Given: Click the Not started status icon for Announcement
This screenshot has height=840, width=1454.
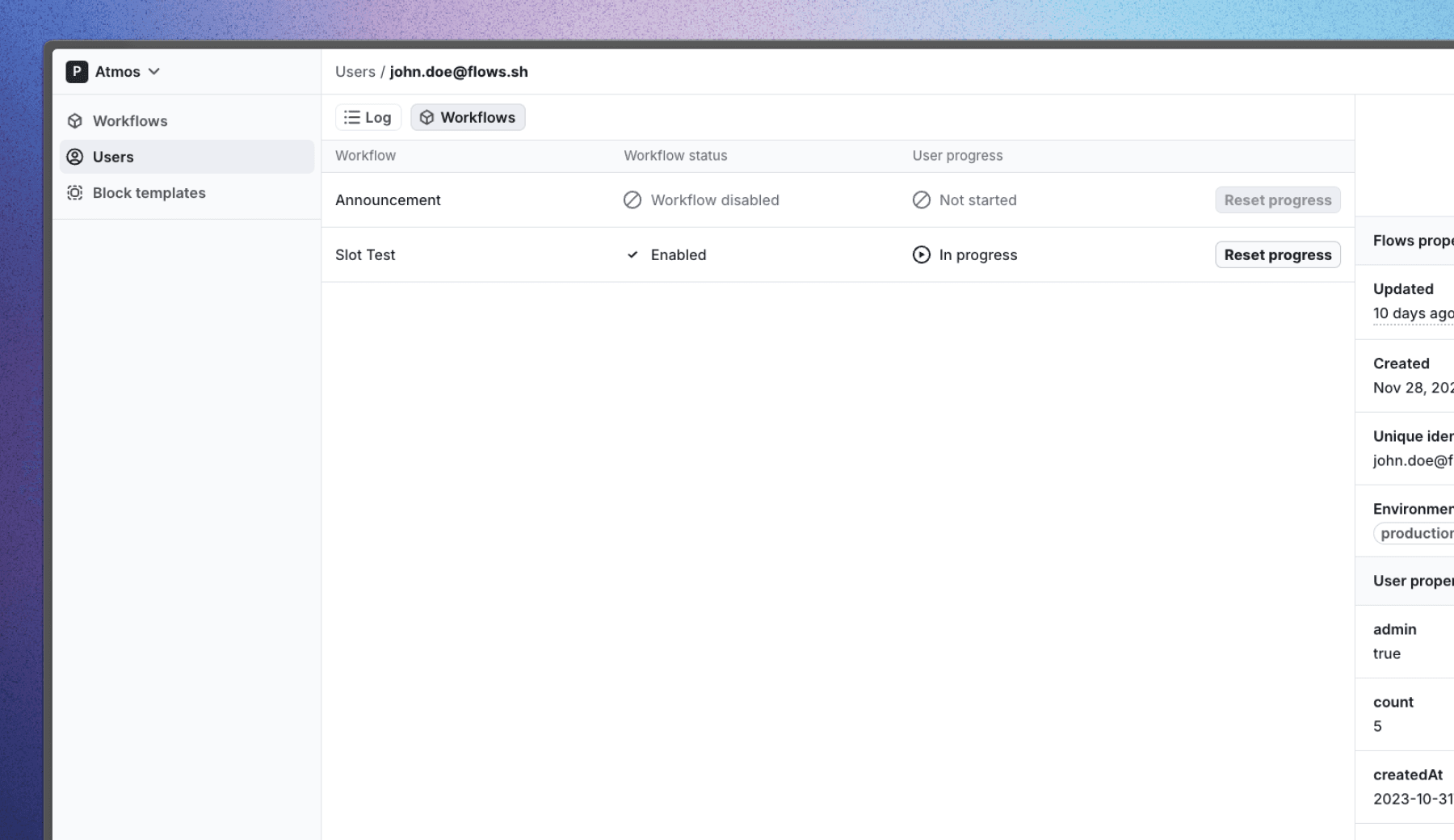Looking at the screenshot, I should pyautogui.click(x=921, y=199).
